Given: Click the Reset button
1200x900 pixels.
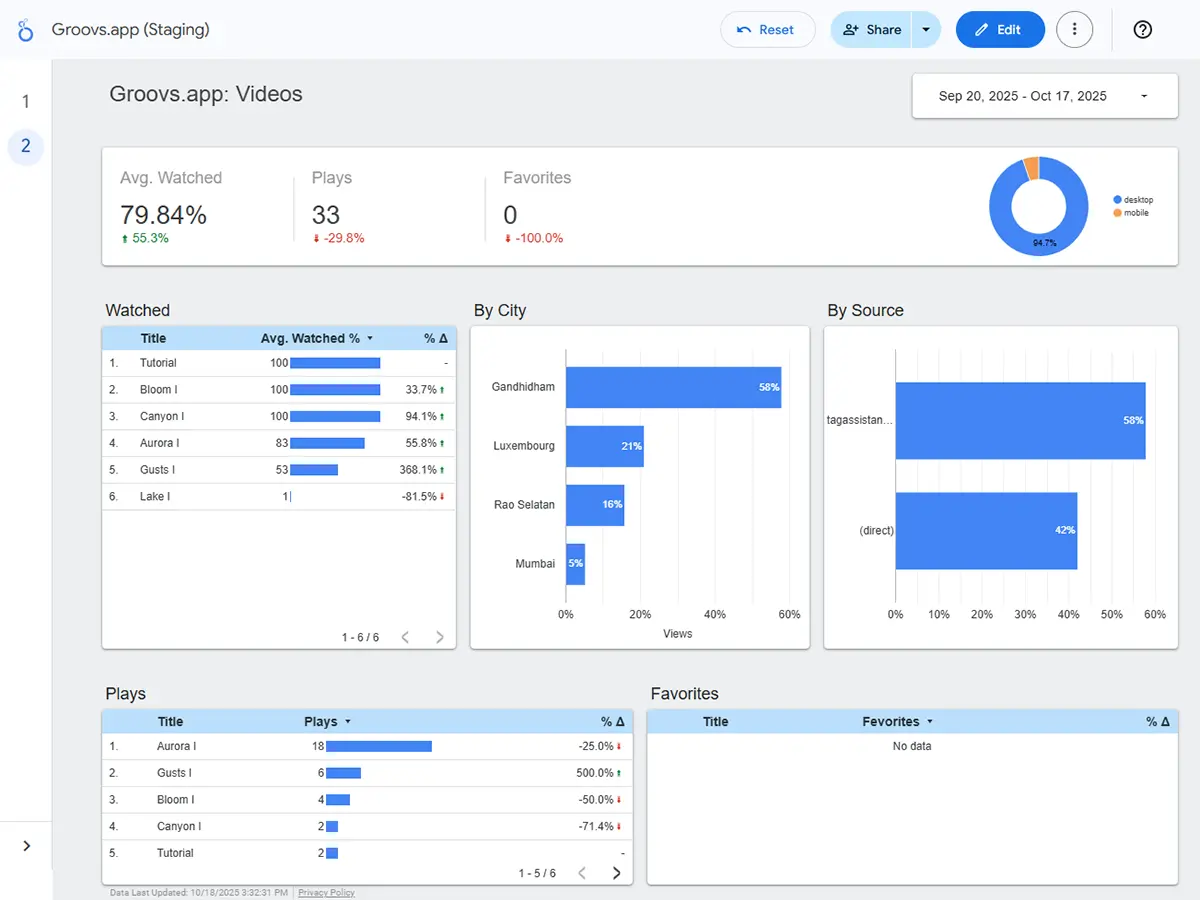Looking at the screenshot, I should 766,30.
